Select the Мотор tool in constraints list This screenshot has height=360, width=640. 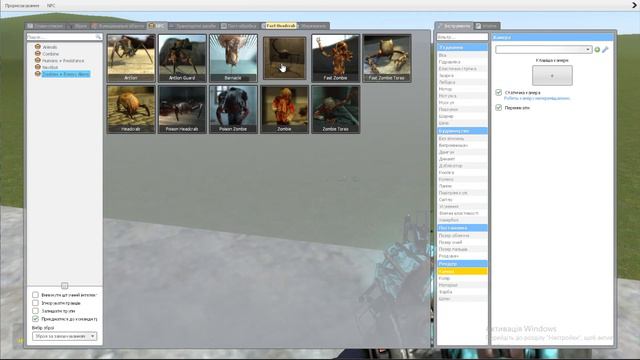pos(462,89)
